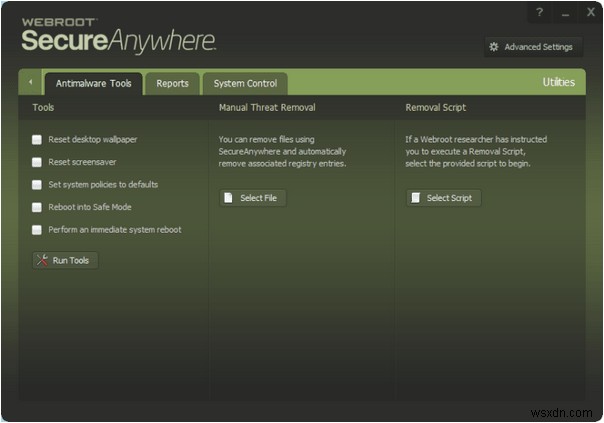Viewport: 604px width, 423px height.
Task: Toggle Set system policies to defaults
Action: point(37,185)
